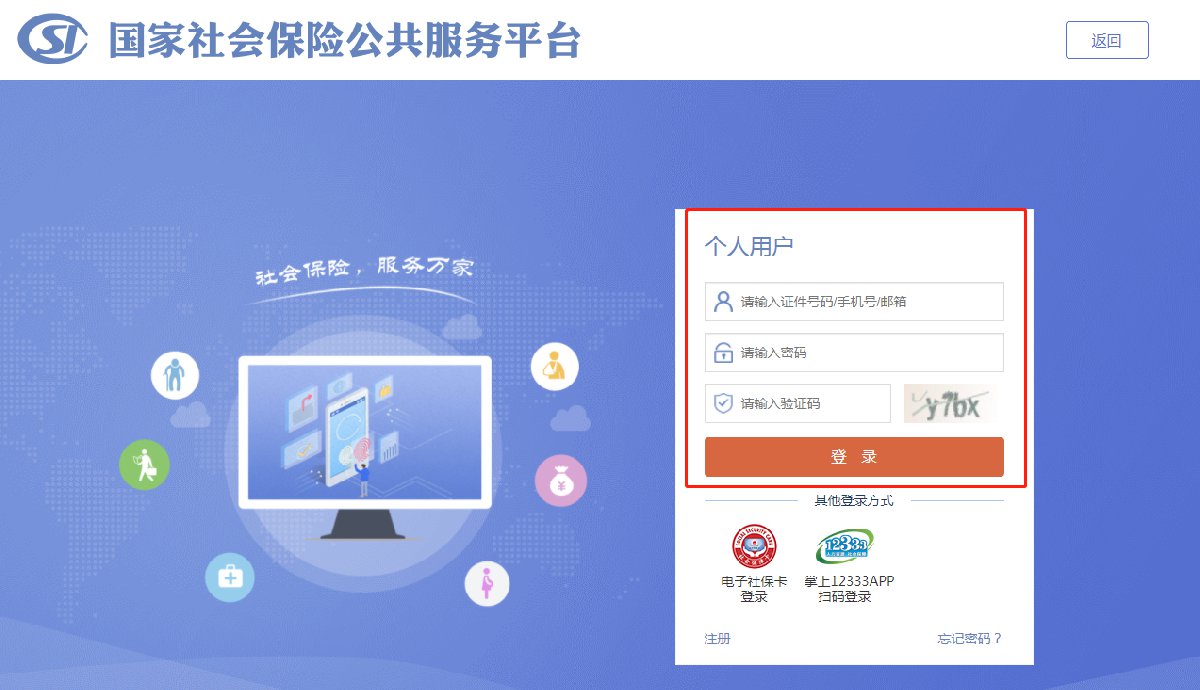1200x690 pixels.
Task: Select the 掌上12333APP scan login icon
Action: point(844,546)
